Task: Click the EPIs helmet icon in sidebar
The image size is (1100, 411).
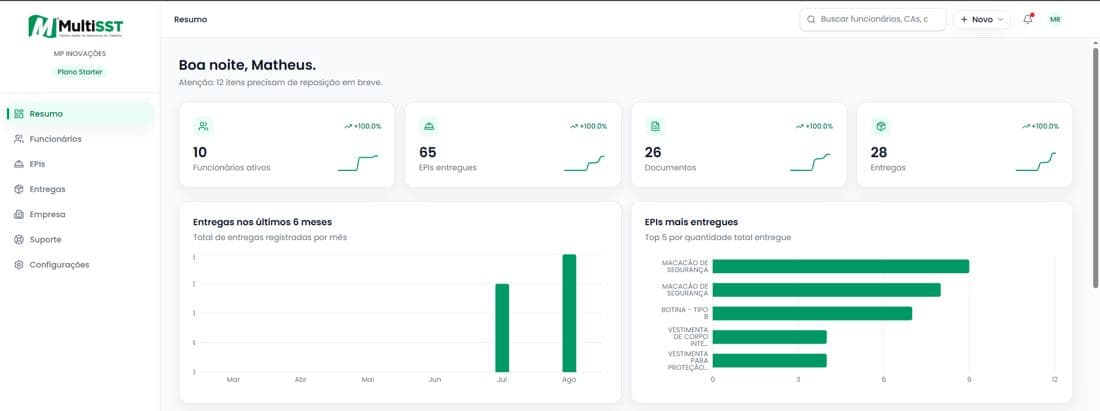Action: pyautogui.click(x=19, y=164)
